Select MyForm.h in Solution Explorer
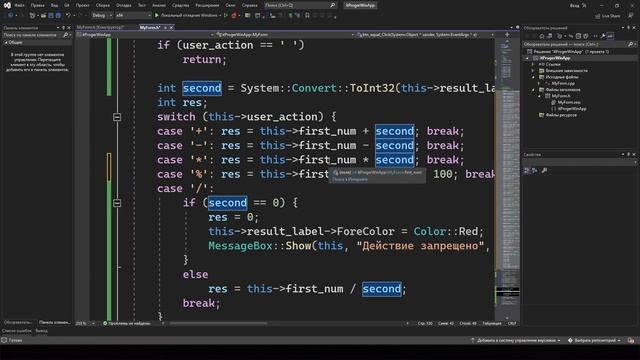Viewport: 640px width, 360px height. tap(558, 96)
